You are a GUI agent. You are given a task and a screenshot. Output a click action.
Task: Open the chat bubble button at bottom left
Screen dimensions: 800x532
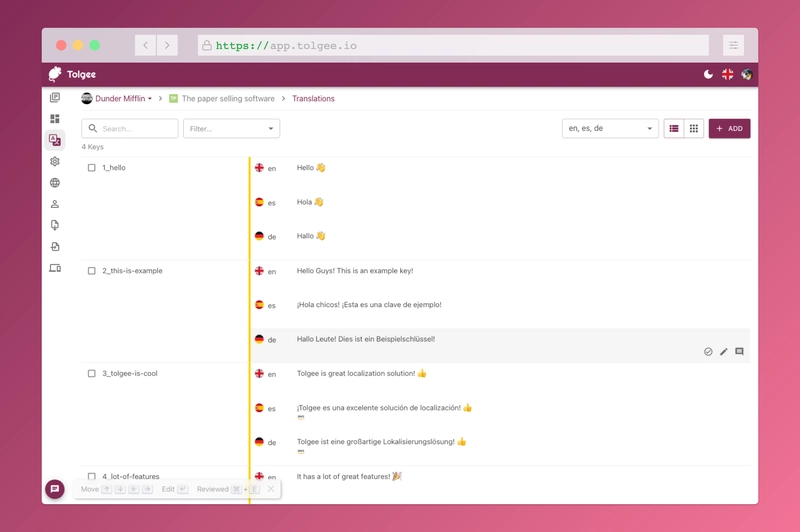tap(55, 489)
